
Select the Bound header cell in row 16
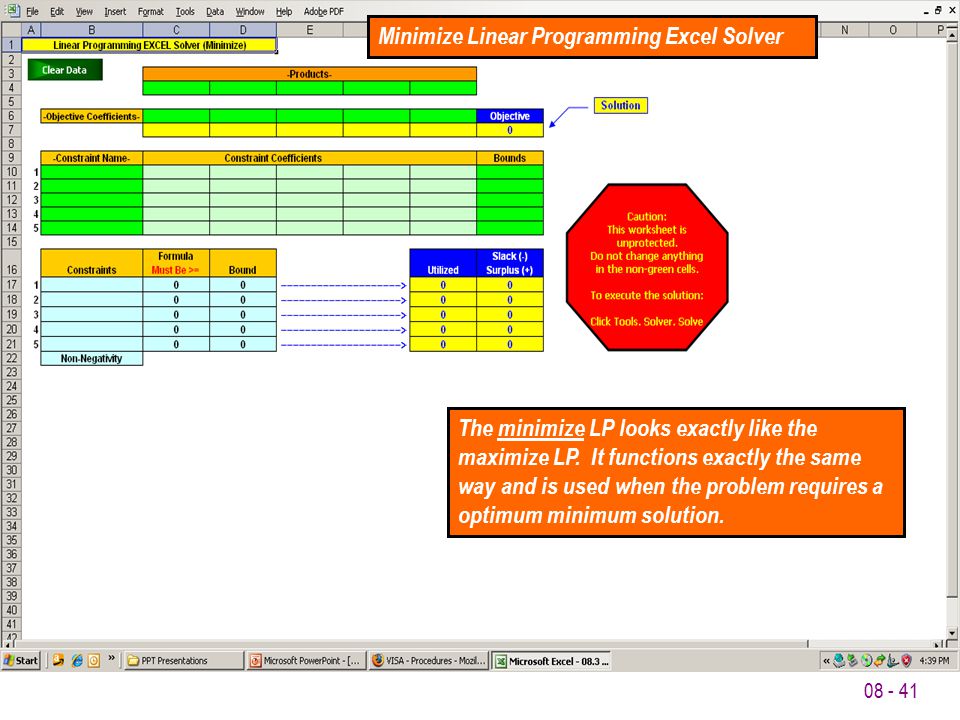(243, 263)
